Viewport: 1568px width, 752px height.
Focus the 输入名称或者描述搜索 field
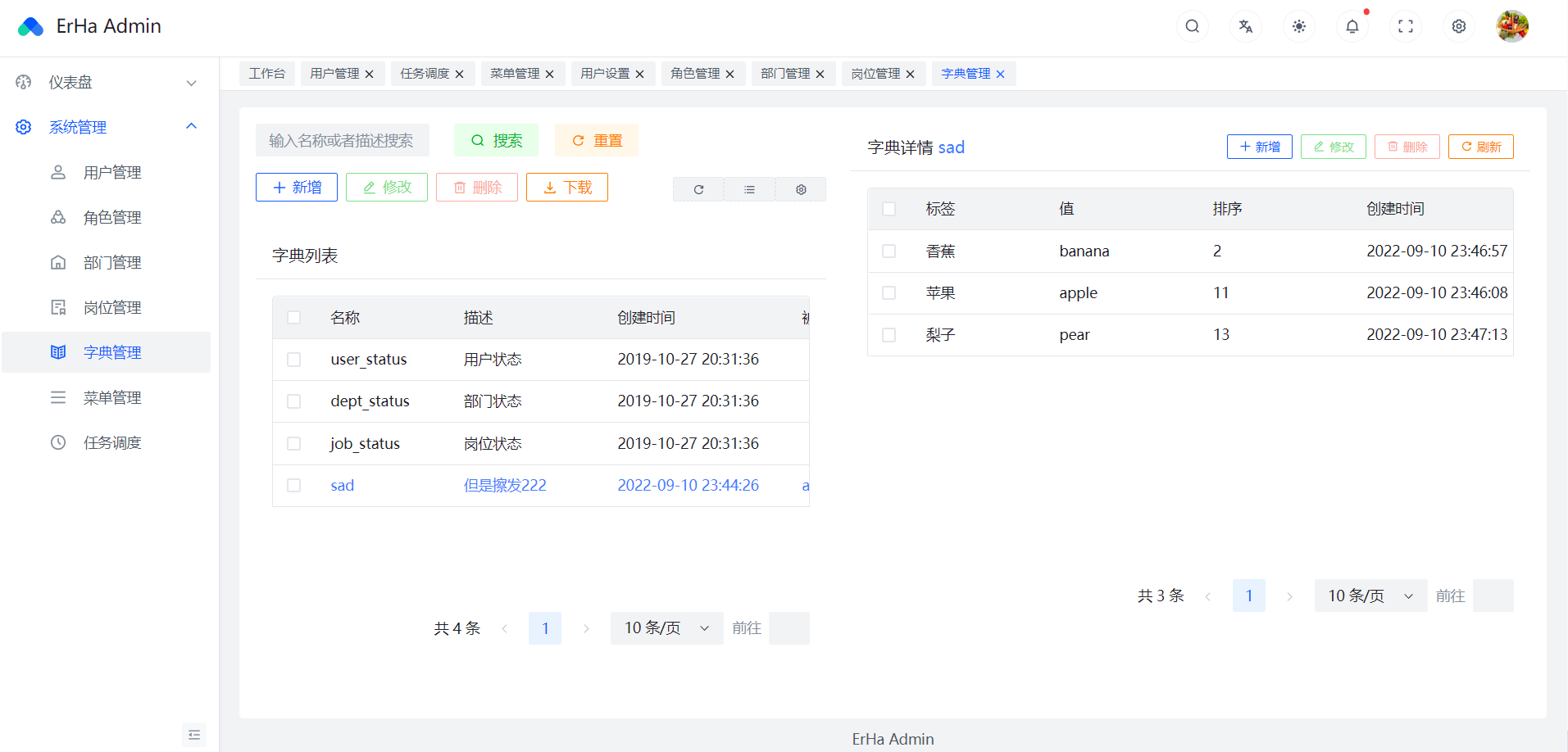[x=343, y=140]
